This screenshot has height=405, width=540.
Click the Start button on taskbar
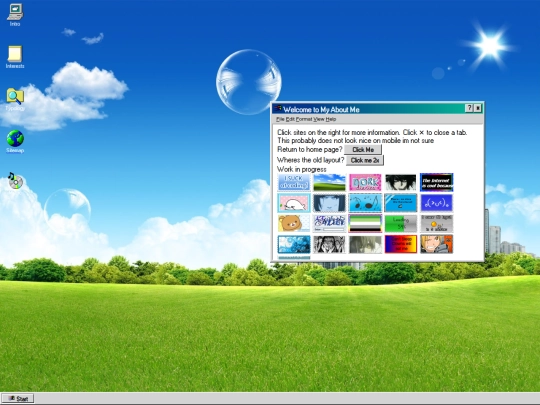click(18, 398)
